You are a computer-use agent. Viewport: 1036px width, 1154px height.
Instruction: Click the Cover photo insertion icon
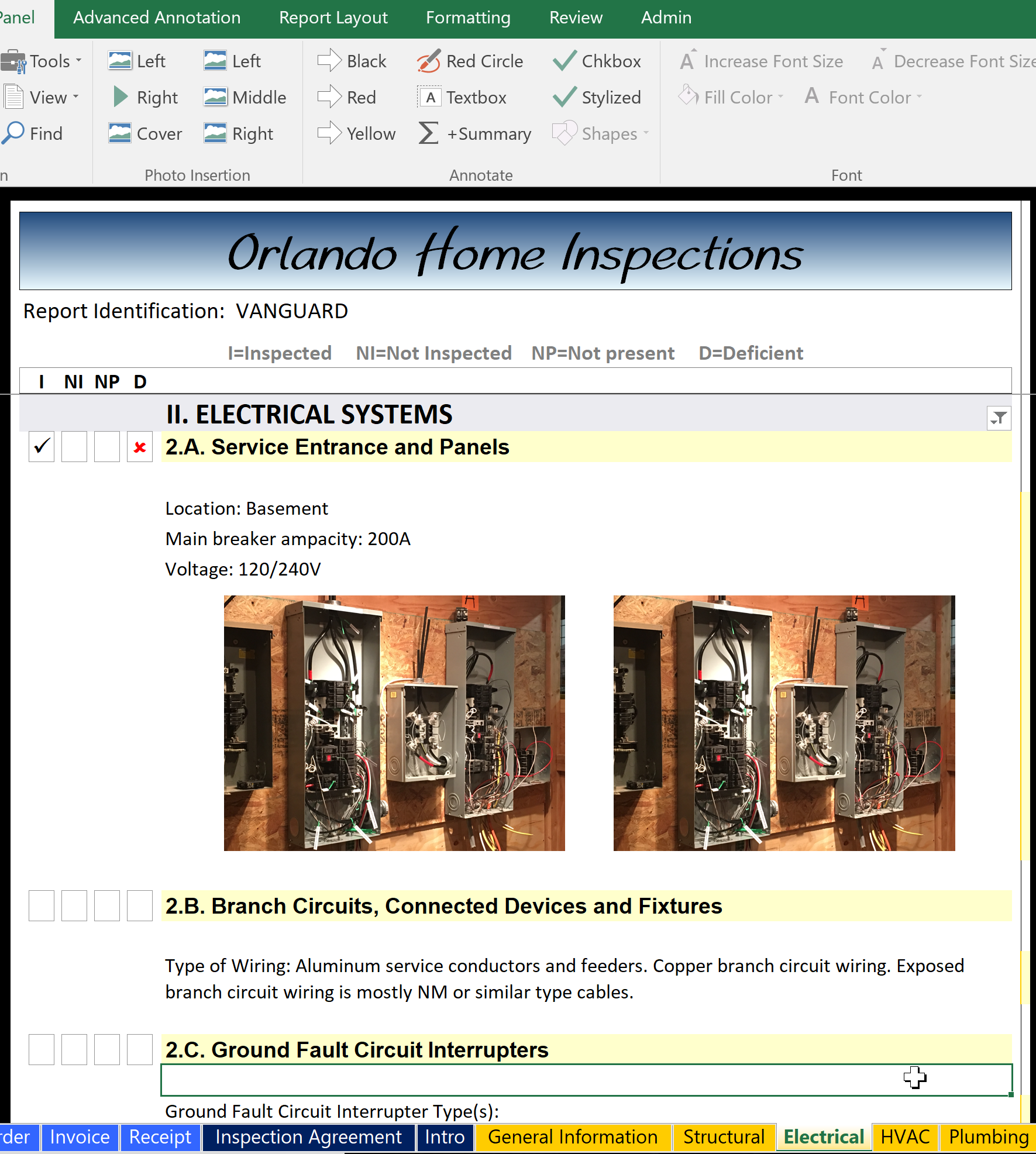tap(146, 134)
